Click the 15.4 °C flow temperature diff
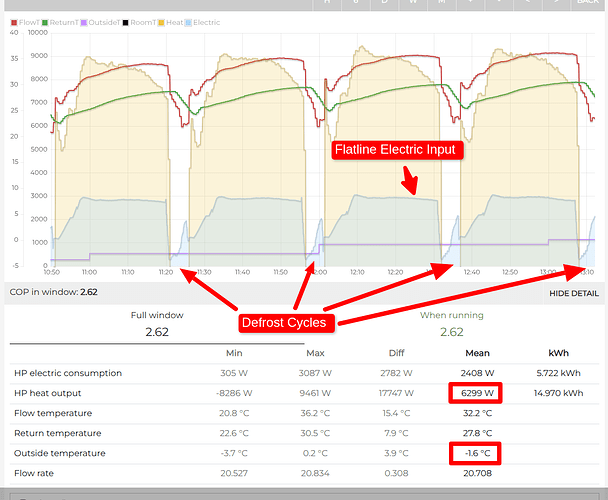 point(396,413)
